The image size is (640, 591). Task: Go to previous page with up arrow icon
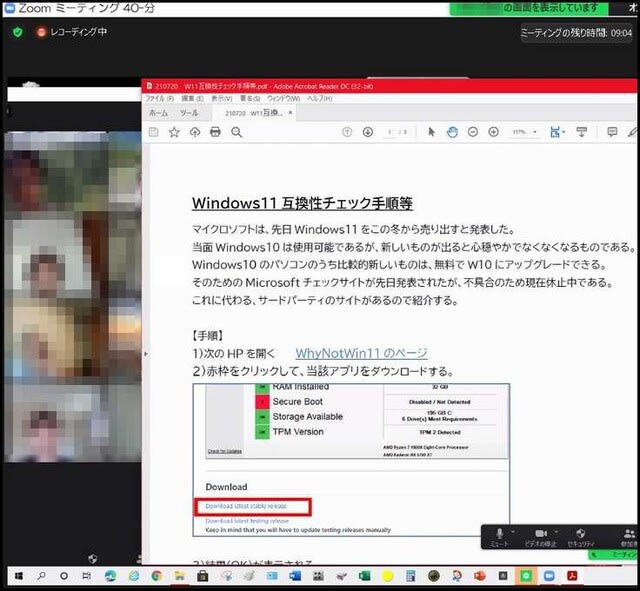(x=347, y=132)
